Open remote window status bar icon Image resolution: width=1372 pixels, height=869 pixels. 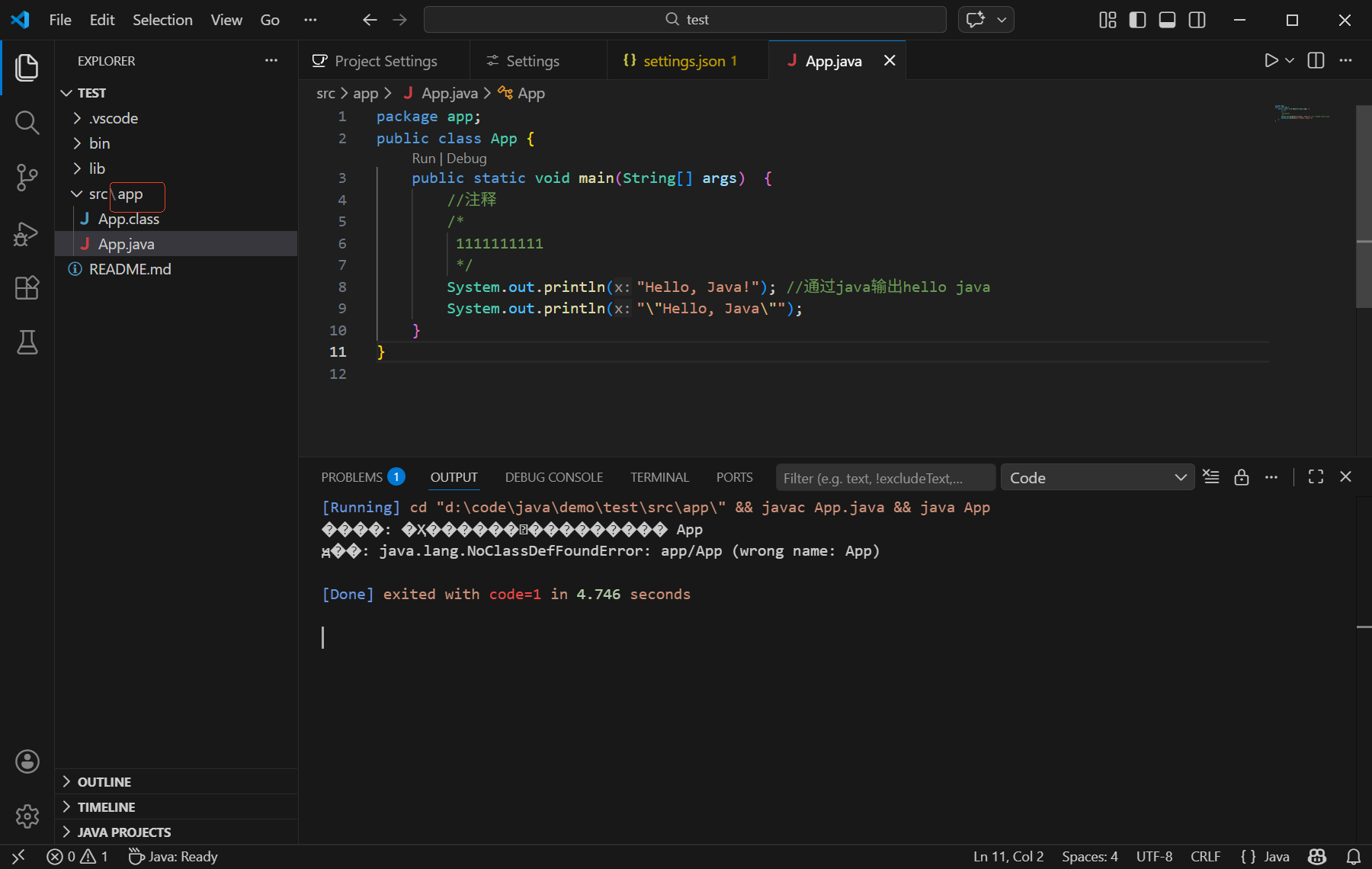[x=18, y=857]
